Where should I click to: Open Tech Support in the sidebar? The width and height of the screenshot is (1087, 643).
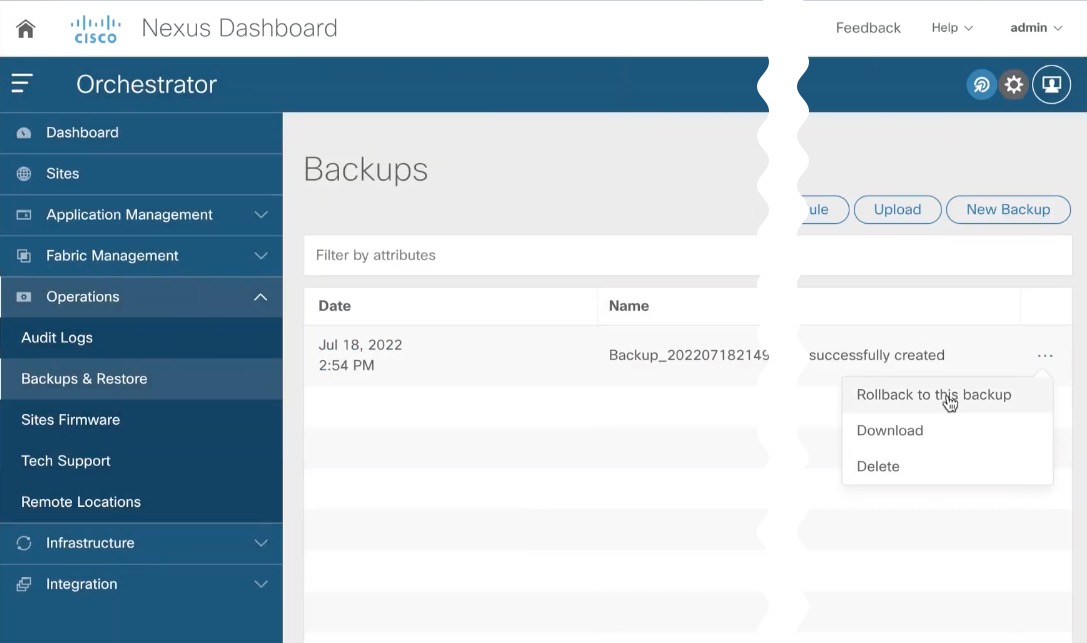click(141, 461)
